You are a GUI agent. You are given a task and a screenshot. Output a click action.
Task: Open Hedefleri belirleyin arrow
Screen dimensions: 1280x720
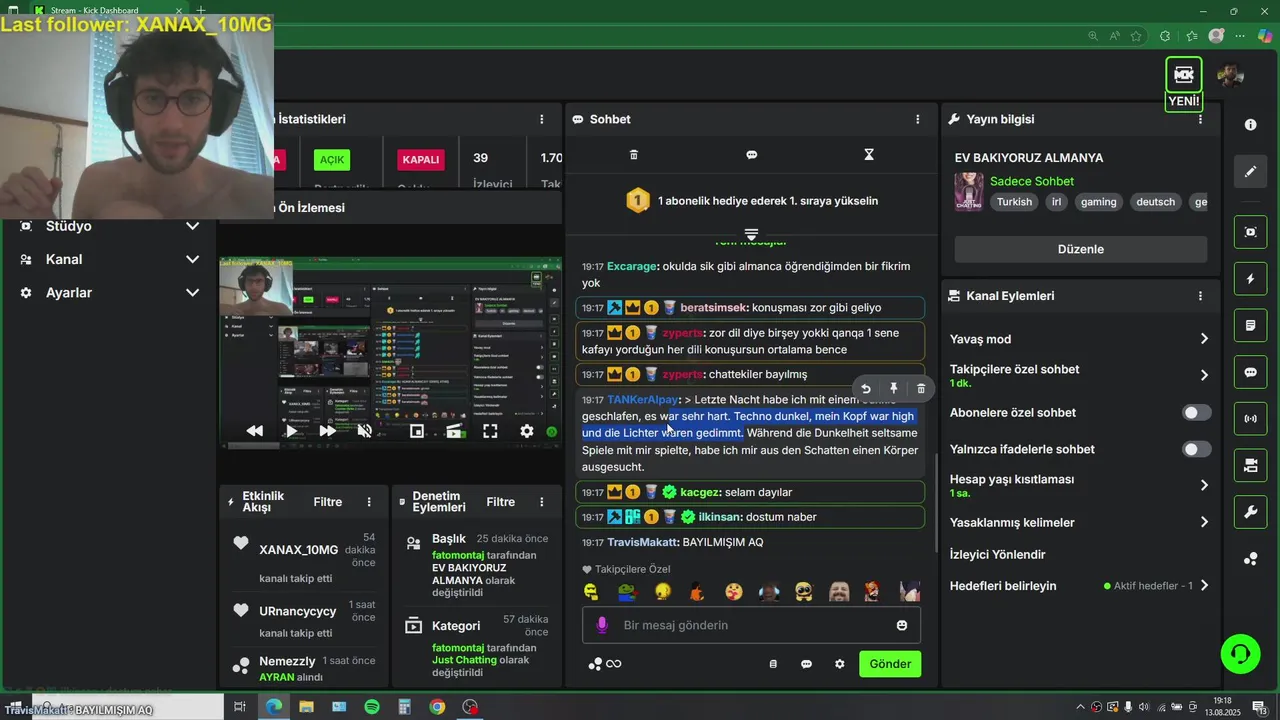[x=1204, y=586]
